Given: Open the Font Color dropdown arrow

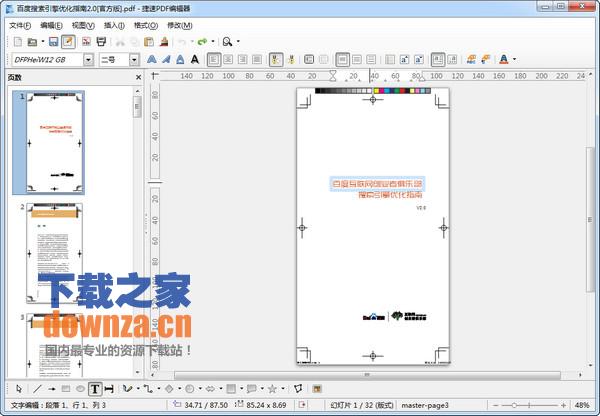Looking at the screenshot, I should click(x=514, y=59).
